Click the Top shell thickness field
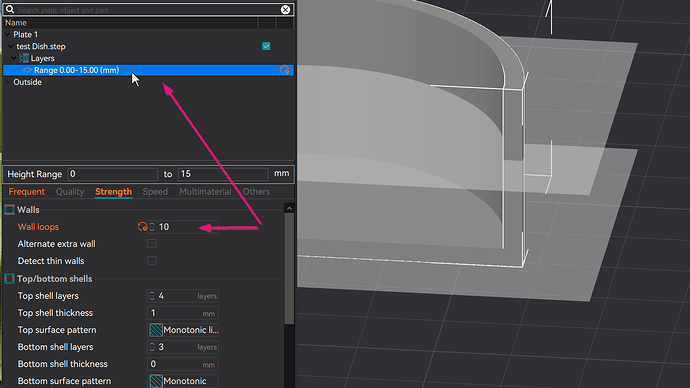This screenshot has height=388, width=690. pos(183,313)
